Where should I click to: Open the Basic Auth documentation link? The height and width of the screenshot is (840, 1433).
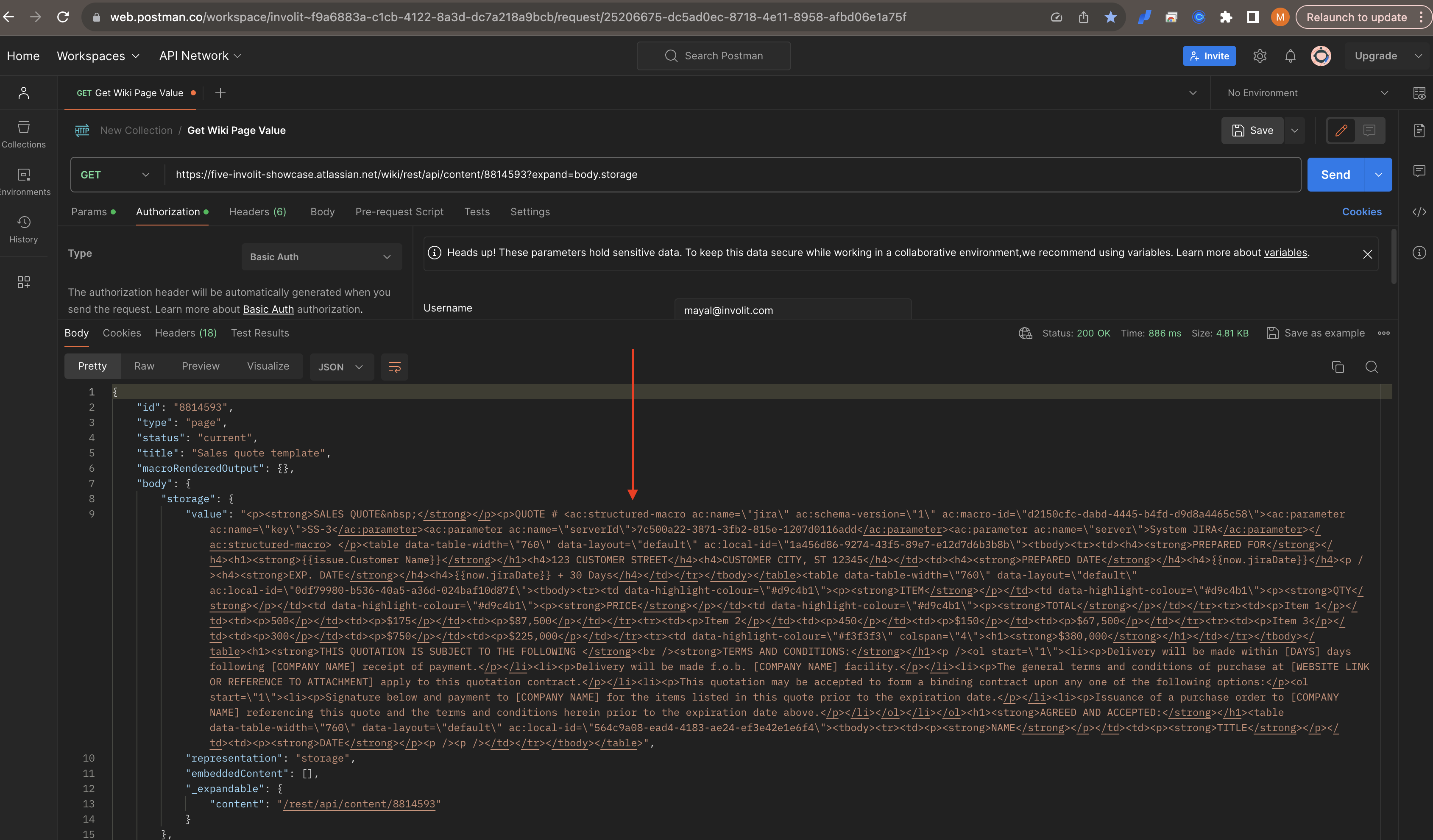click(268, 309)
